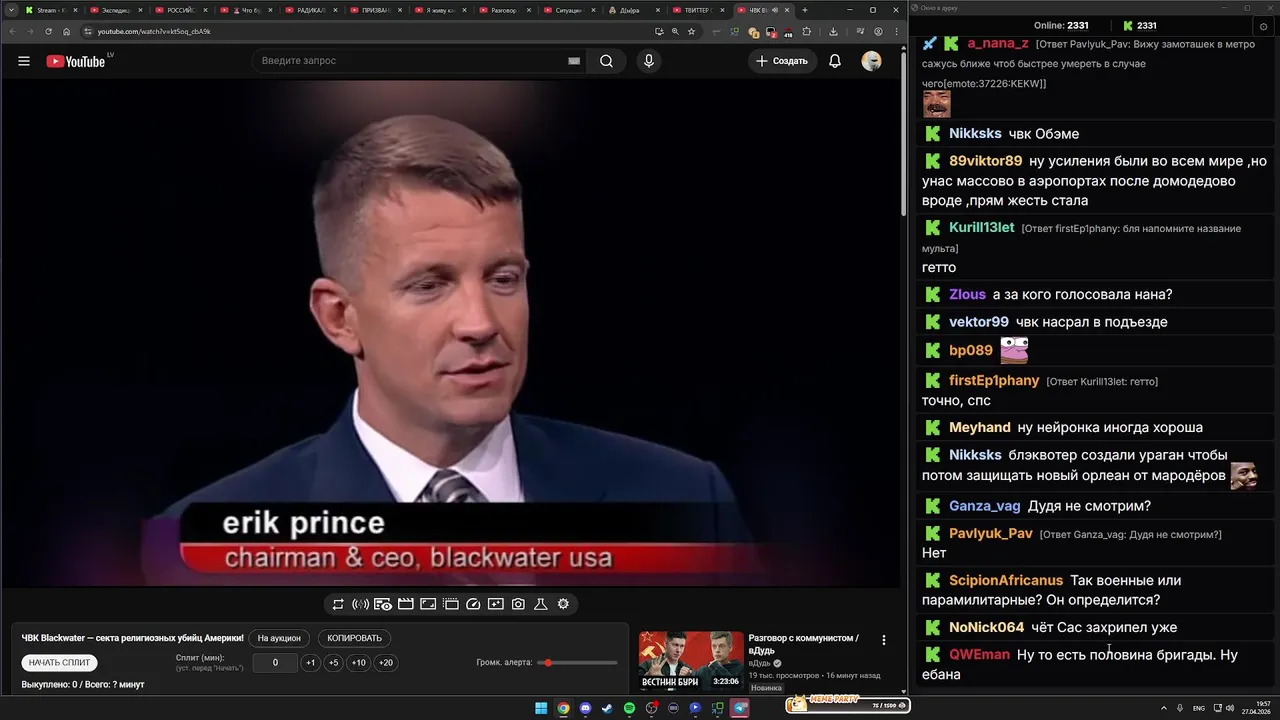1280x720 pixels.
Task: Open the volume speaker icon in system tray
Action: click(x=1230, y=708)
